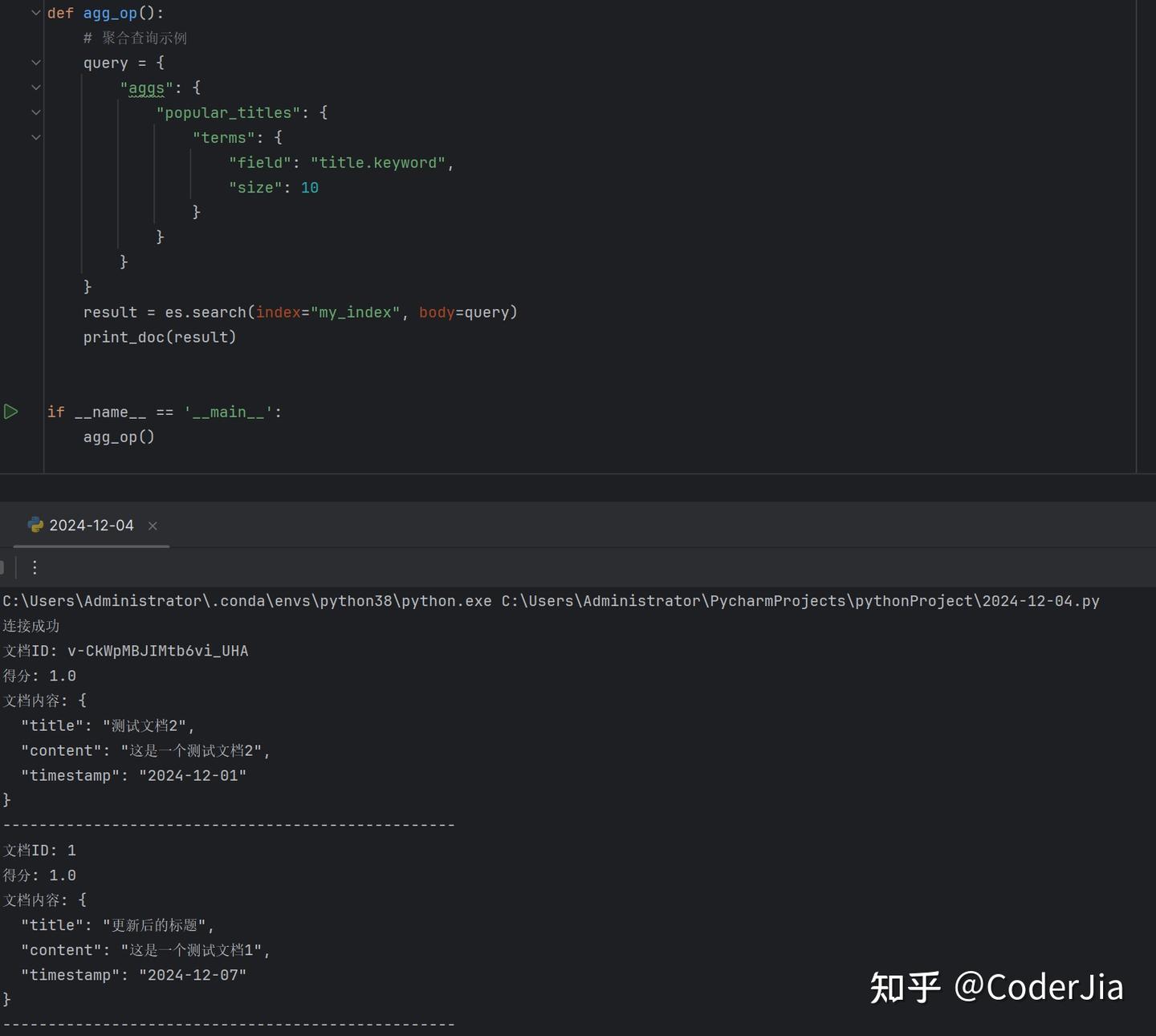Click the timestamp "2024-12-07" in console
This screenshot has height=1036, width=1156.
(193, 974)
